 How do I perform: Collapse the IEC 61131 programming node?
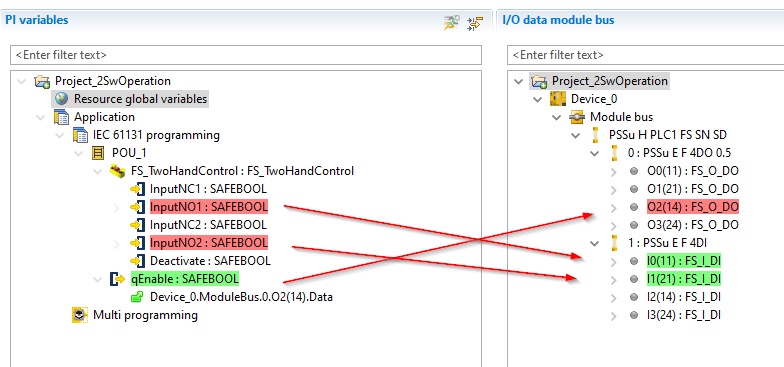[x=60, y=136]
